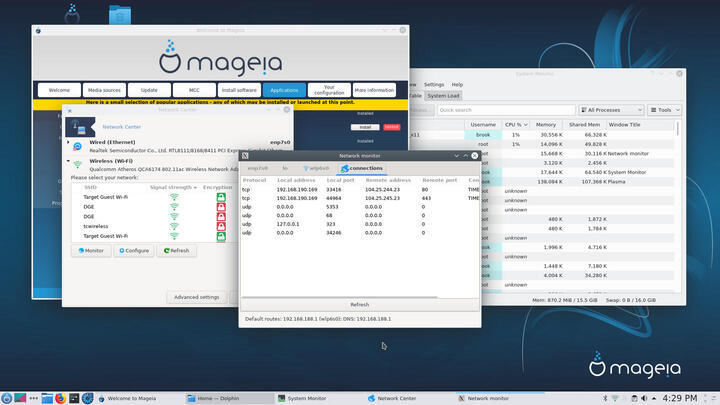Click the red lock icon for tcwireless
This screenshot has width=720, height=405.
point(221,226)
